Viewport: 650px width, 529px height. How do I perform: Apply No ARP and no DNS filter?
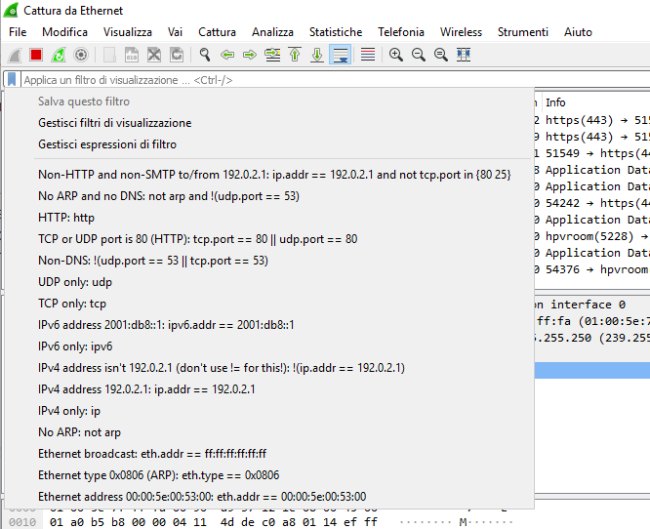click(269, 196)
